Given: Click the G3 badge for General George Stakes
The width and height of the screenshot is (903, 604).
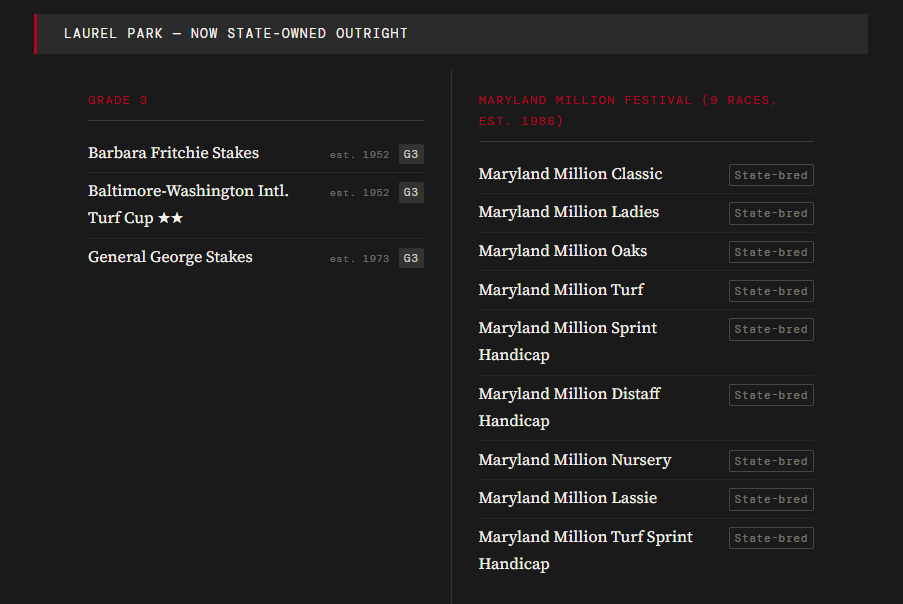Looking at the screenshot, I should [x=411, y=258].
